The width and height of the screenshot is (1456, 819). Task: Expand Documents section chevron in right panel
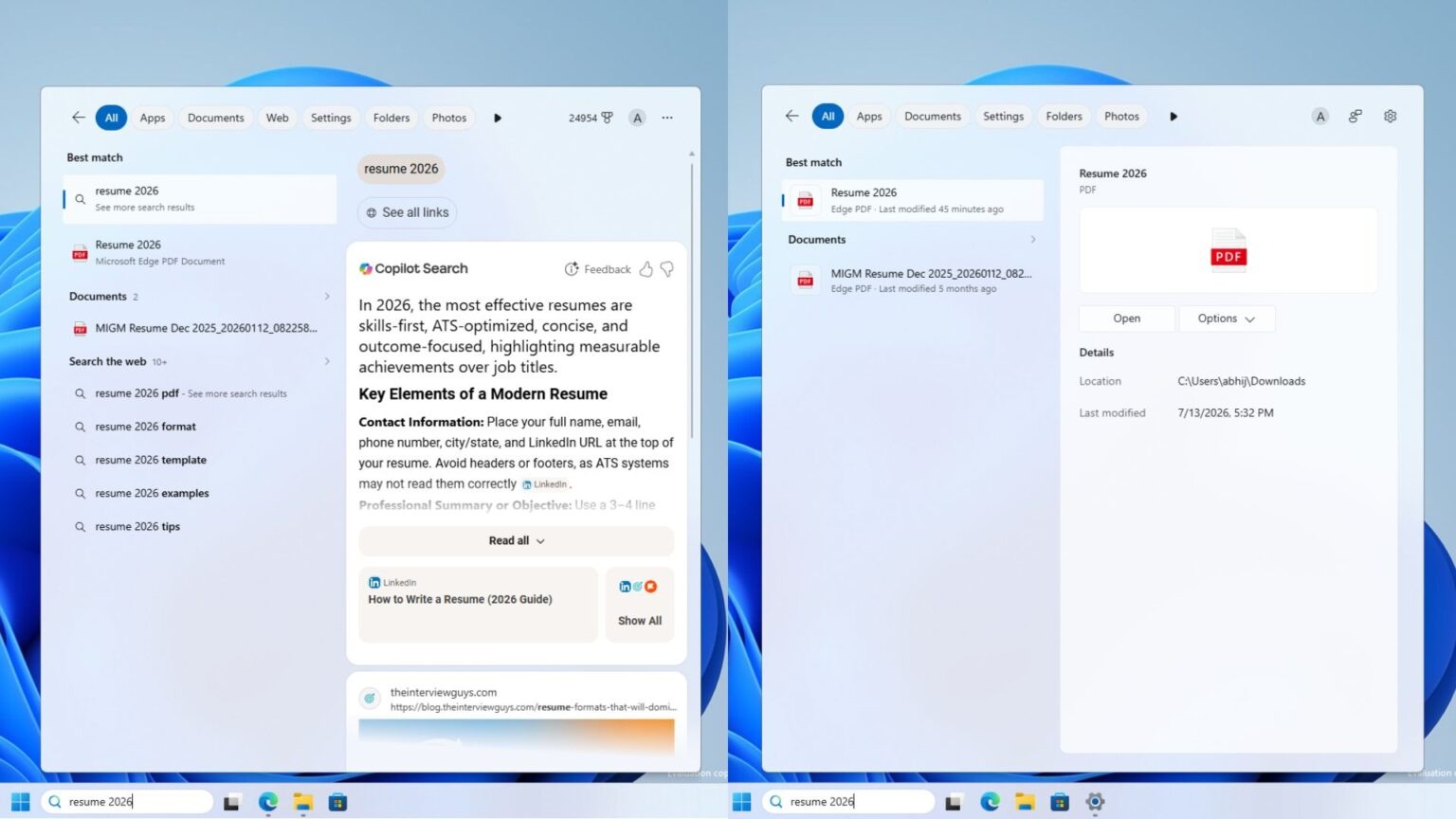pos(1032,240)
